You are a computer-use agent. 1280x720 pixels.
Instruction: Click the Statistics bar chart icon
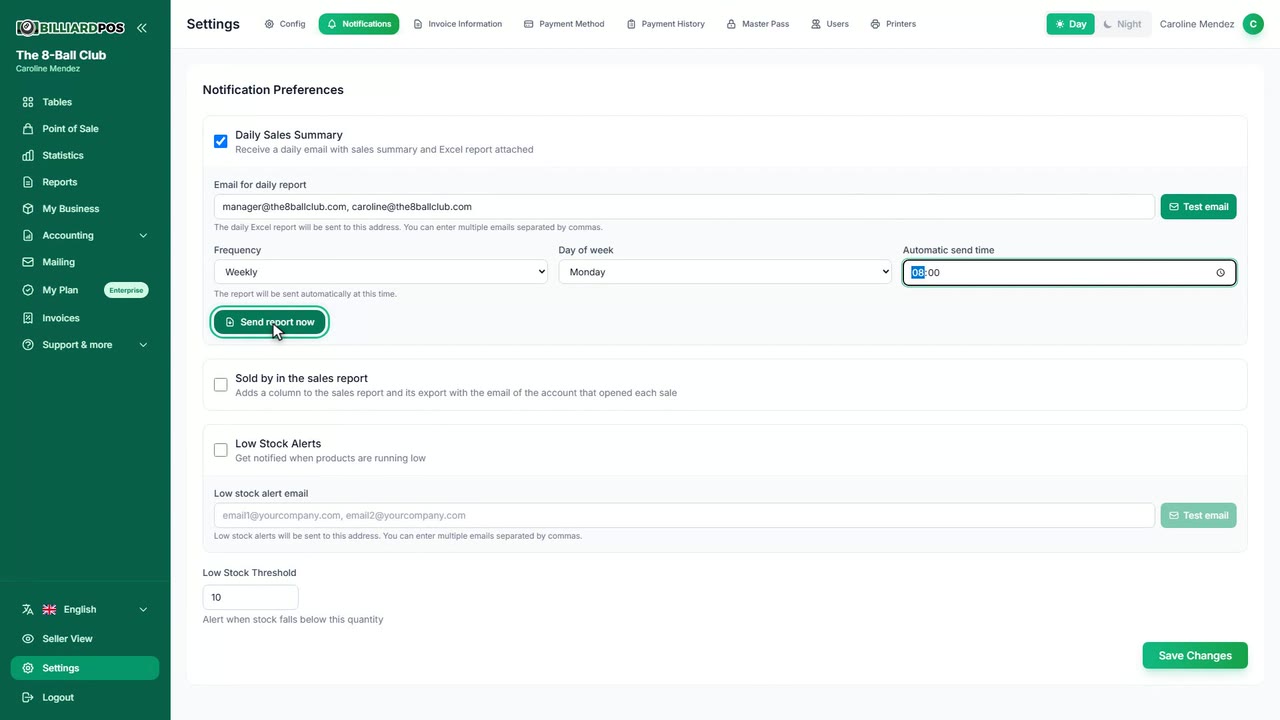coord(28,156)
